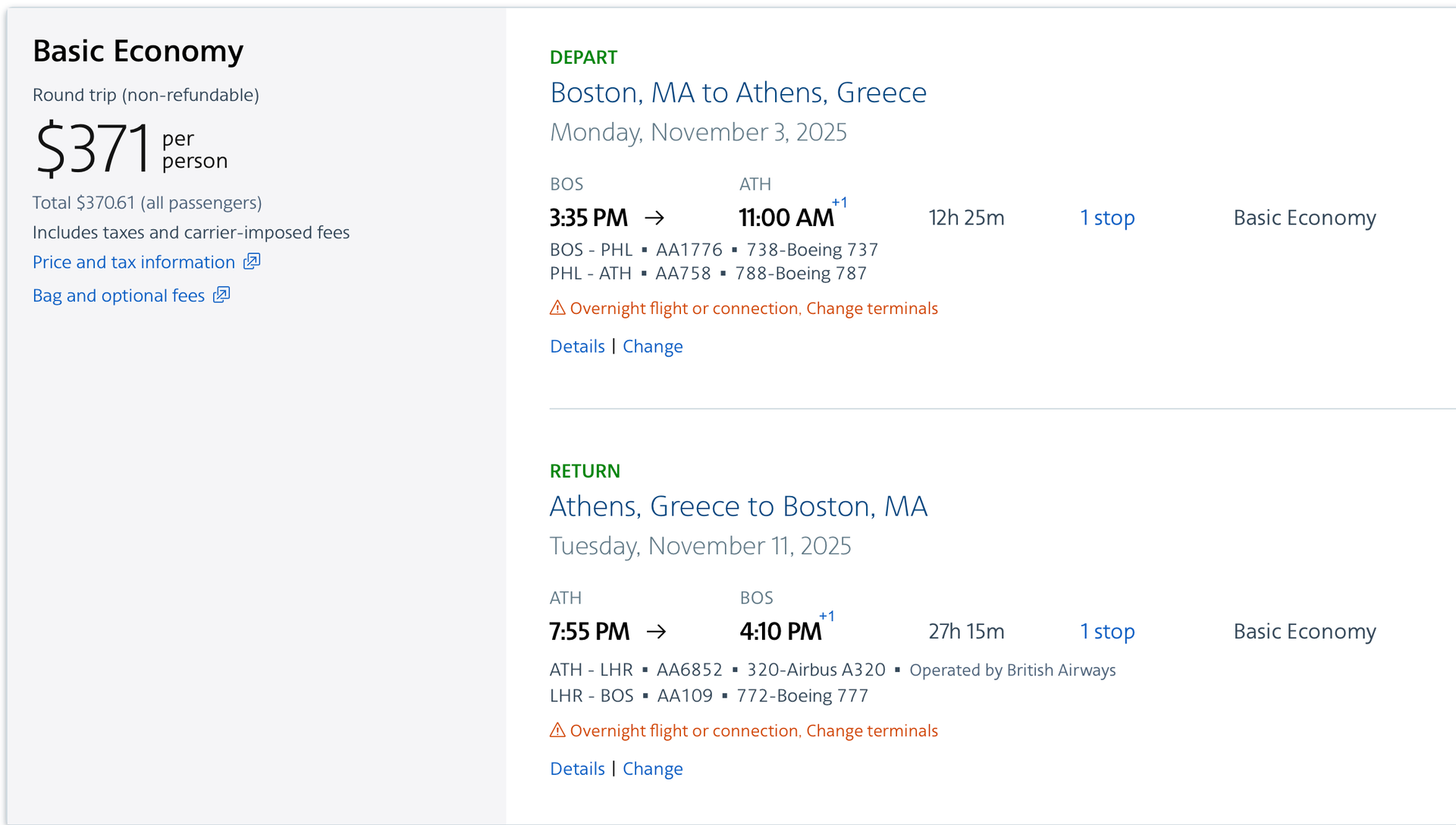Image resolution: width=1456 pixels, height=825 pixels.
Task: Select the Boston, MA to Athens, Greece heading
Action: pos(738,93)
